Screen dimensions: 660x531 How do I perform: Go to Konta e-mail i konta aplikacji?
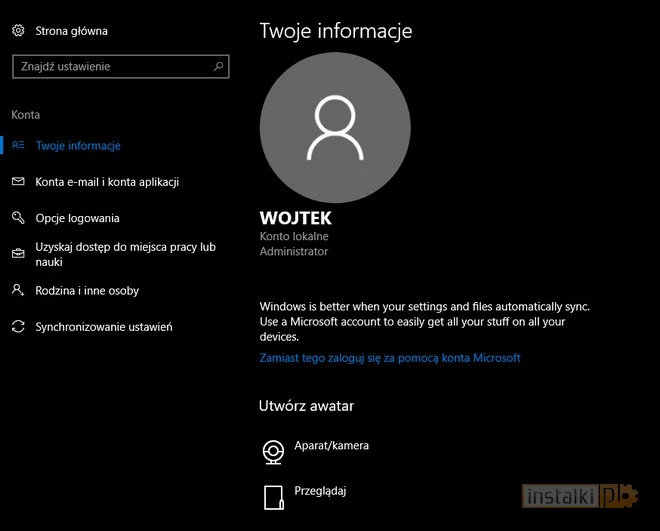(107, 182)
